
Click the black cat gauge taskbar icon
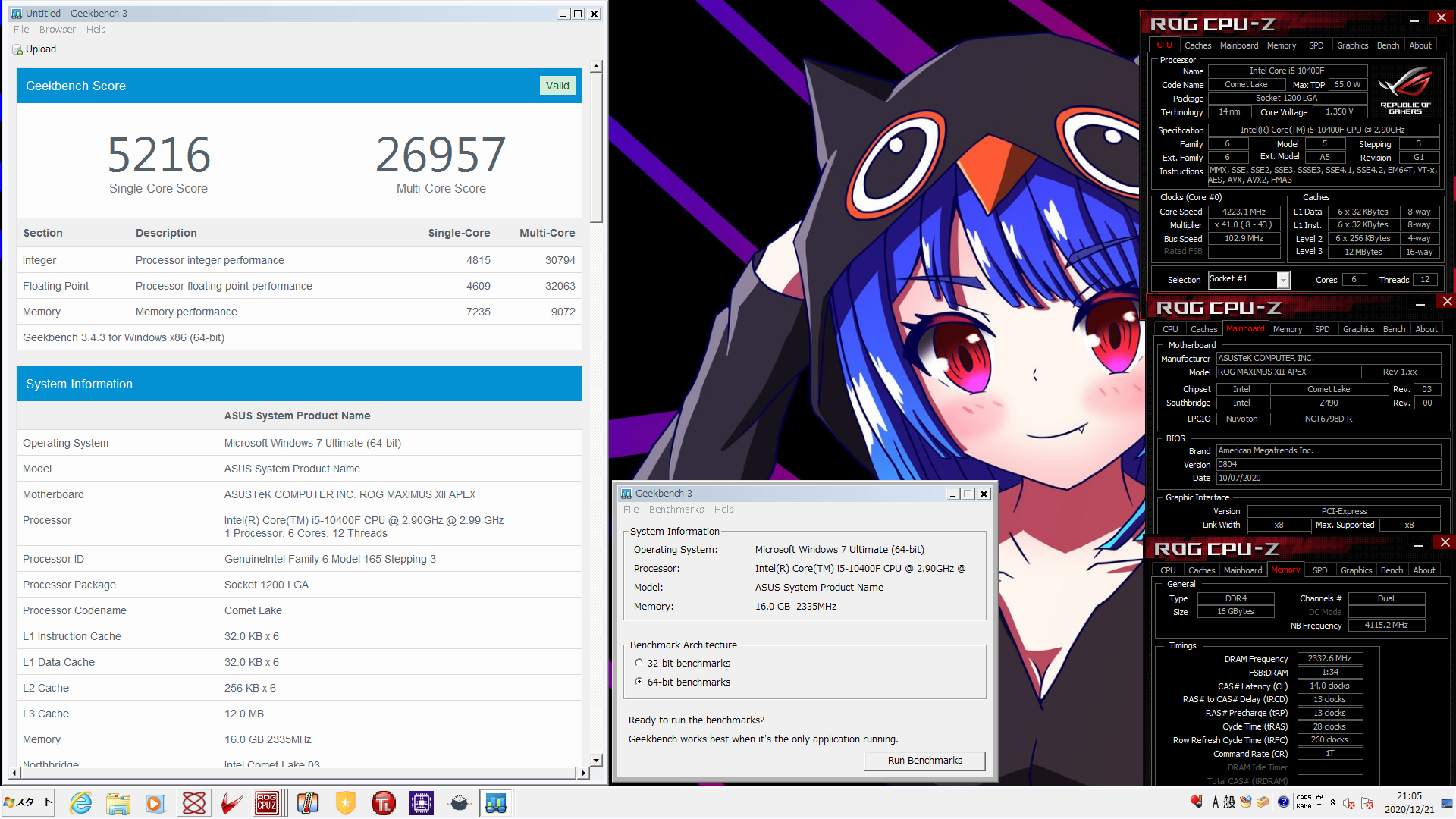click(x=459, y=803)
